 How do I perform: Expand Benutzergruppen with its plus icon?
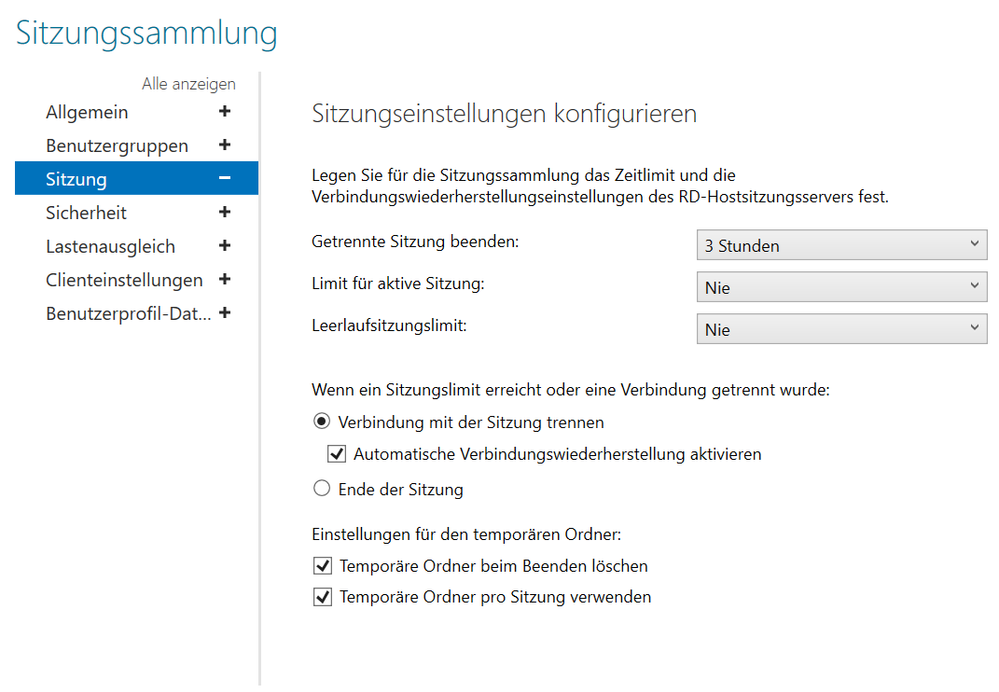[224, 145]
